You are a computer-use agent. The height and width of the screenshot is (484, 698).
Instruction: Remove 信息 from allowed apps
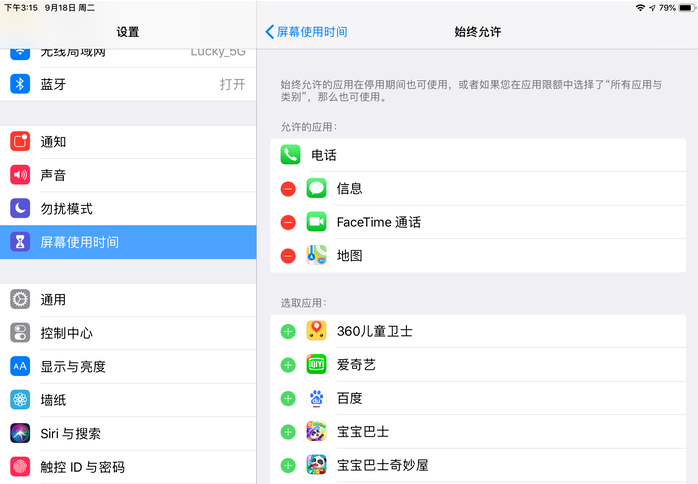(x=288, y=189)
